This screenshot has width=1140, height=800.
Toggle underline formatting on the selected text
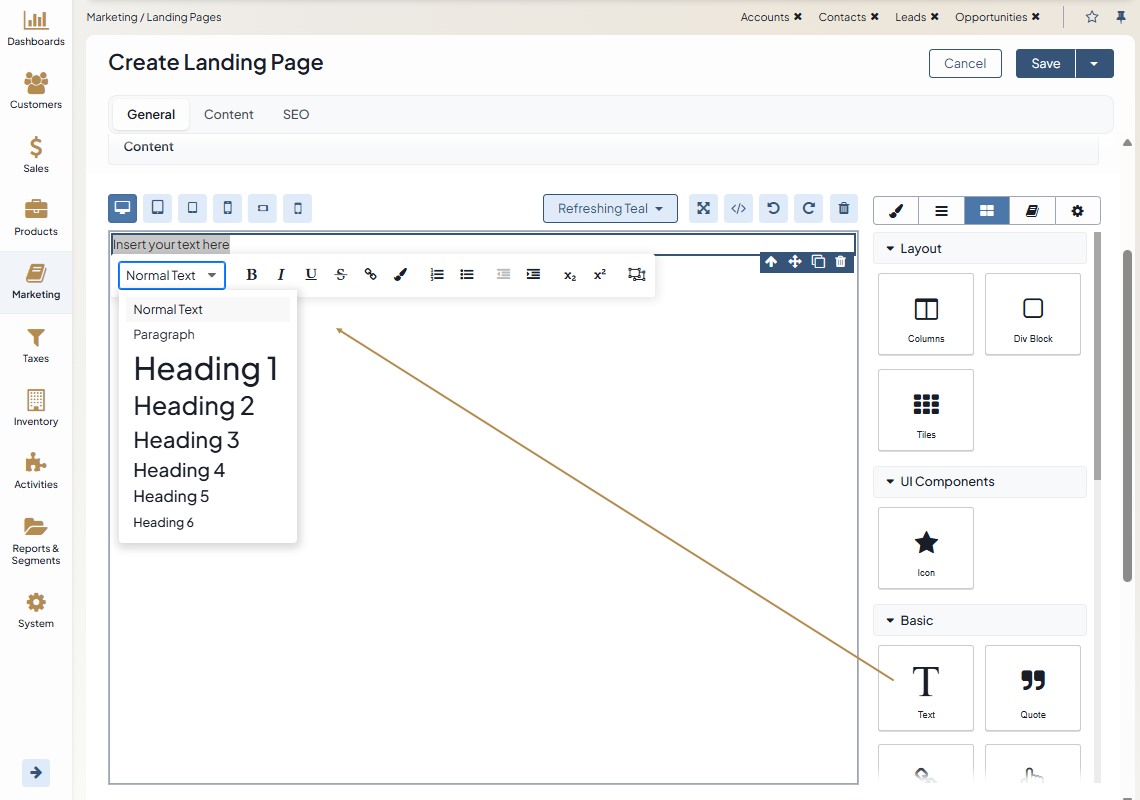311,275
